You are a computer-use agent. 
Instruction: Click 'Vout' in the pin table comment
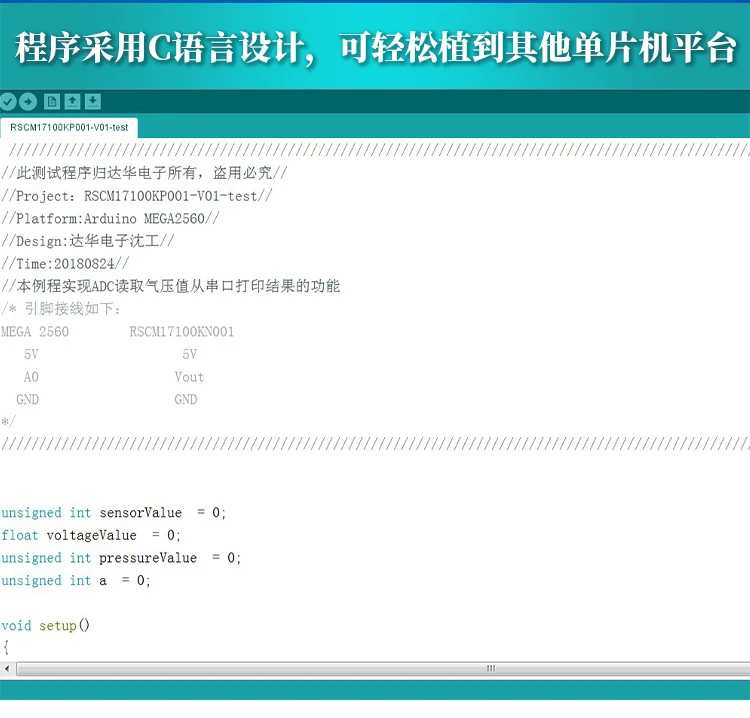coord(189,377)
